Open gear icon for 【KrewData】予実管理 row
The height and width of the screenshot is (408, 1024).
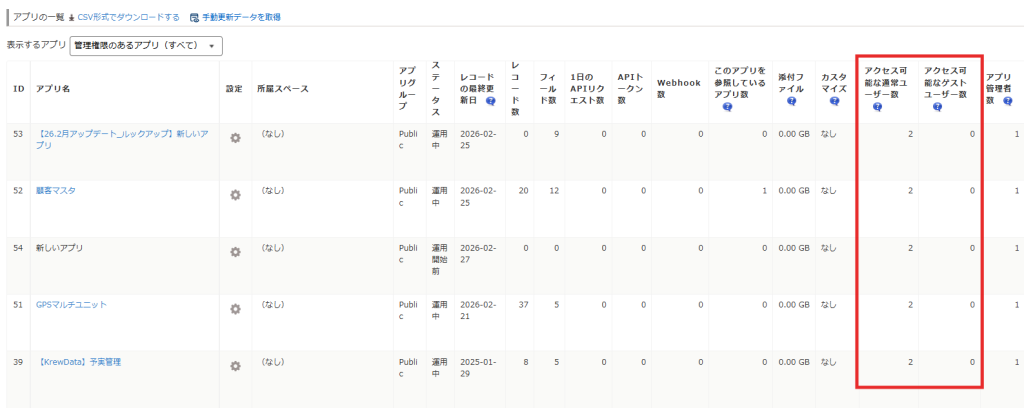[x=235, y=366]
